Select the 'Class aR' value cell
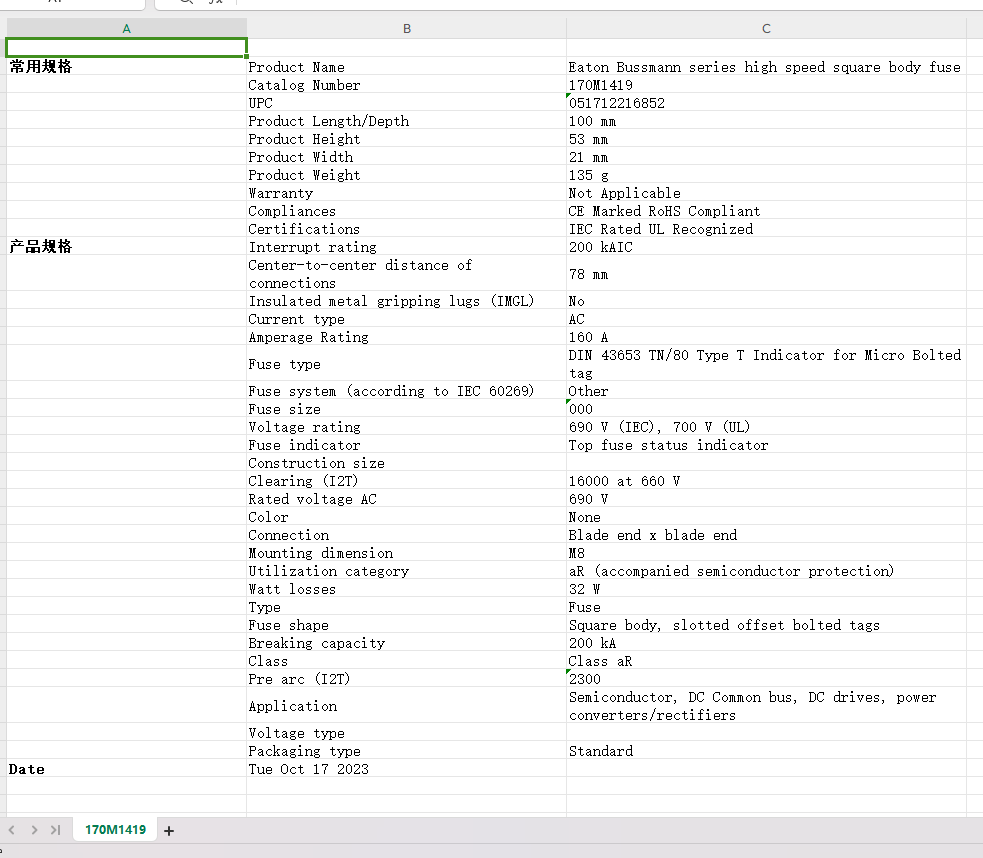This screenshot has height=858, width=983. click(766, 661)
